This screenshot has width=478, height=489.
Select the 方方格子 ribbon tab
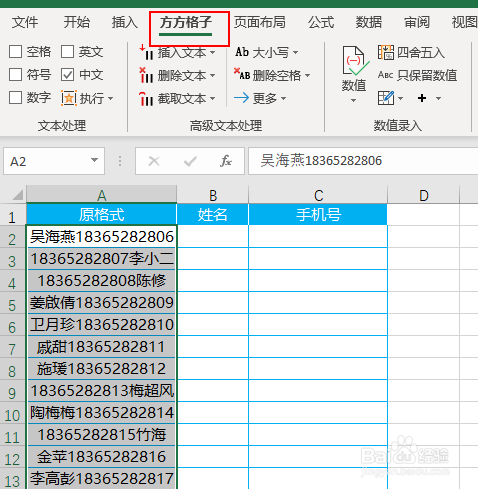pos(186,23)
